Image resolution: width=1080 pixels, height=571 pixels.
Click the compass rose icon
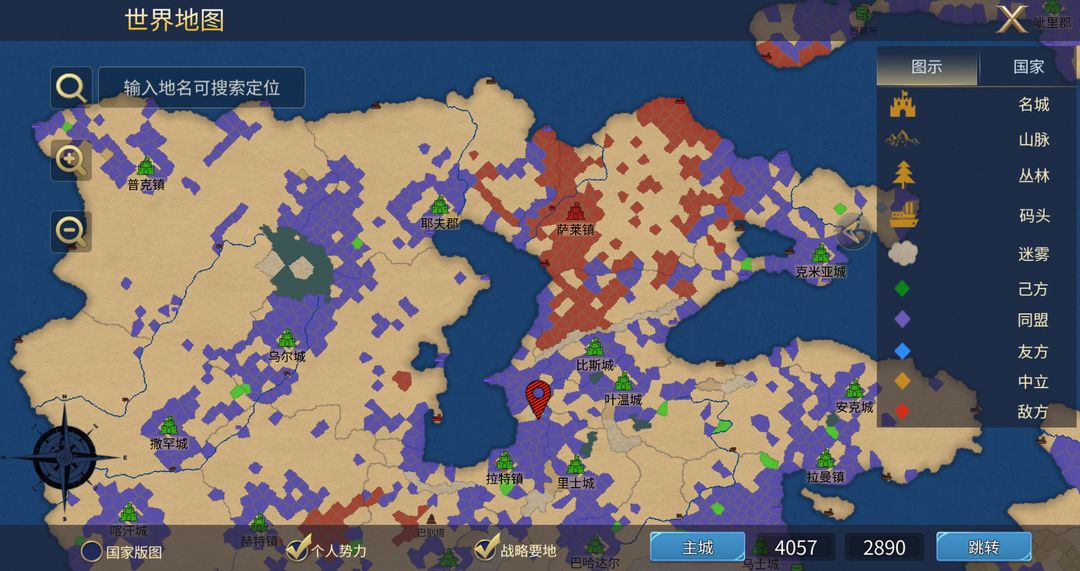click(64, 457)
